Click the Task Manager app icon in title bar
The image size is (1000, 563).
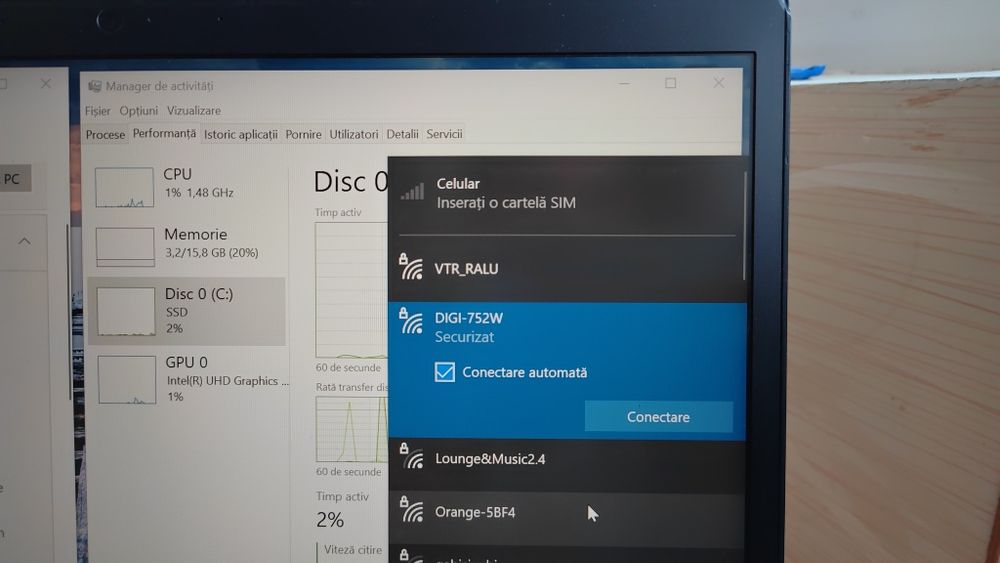95,86
